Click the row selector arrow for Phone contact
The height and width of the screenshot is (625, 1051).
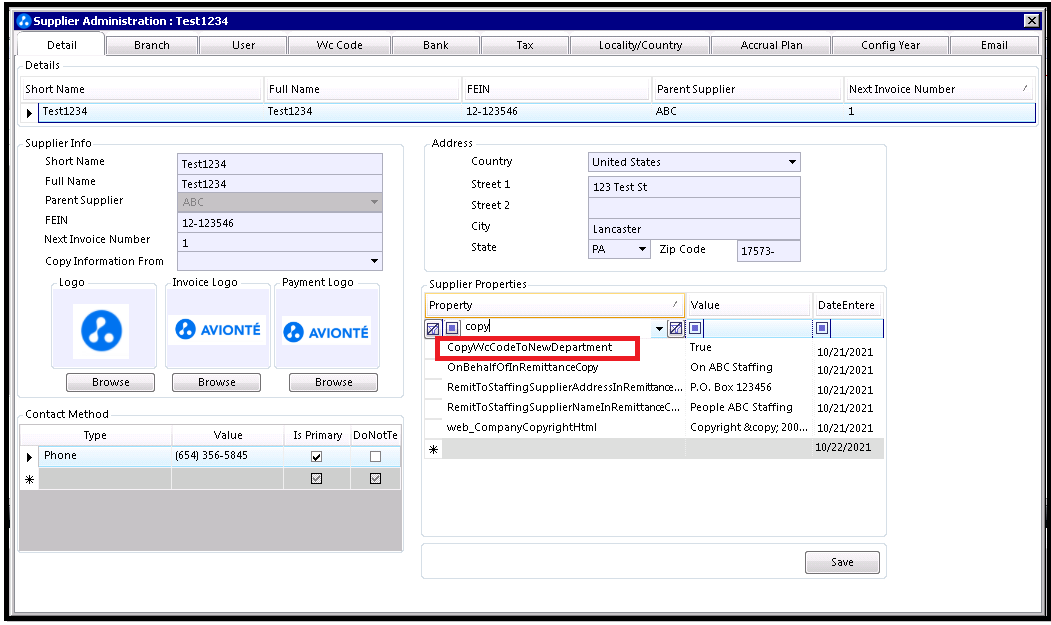click(x=29, y=457)
